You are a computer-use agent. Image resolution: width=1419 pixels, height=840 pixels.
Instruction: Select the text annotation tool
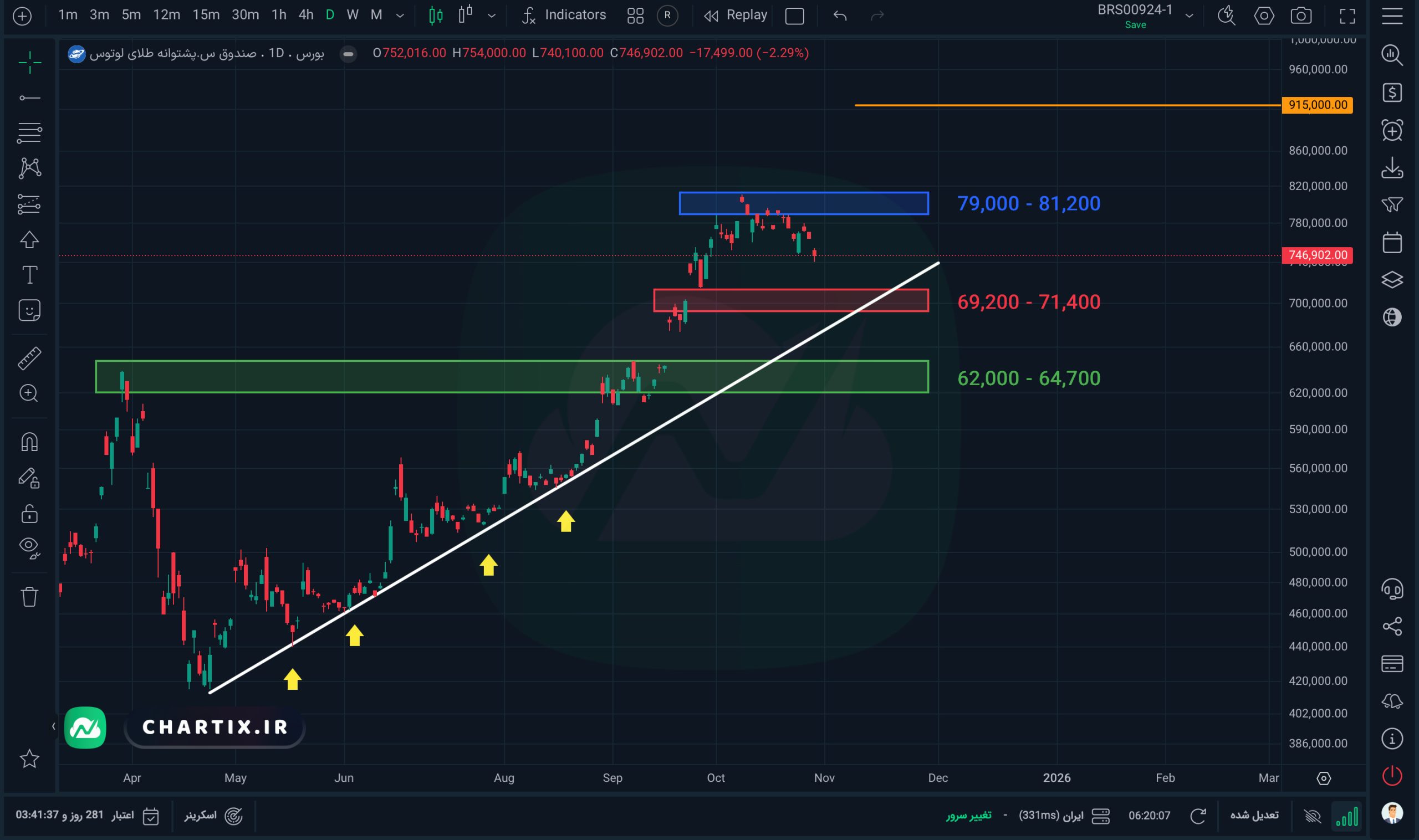click(29, 275)
